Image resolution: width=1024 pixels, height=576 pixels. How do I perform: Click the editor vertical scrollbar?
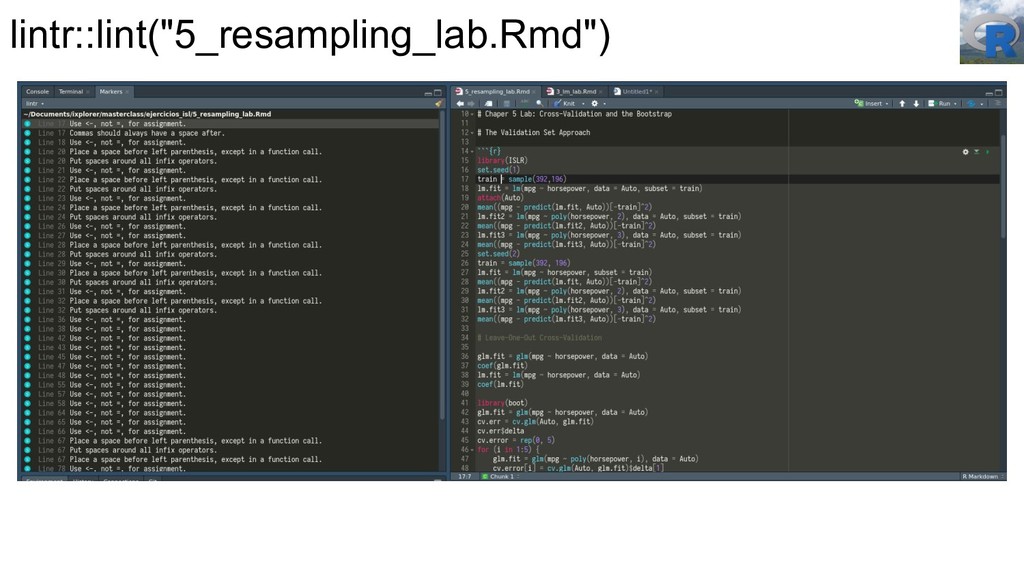[1003, 186]
